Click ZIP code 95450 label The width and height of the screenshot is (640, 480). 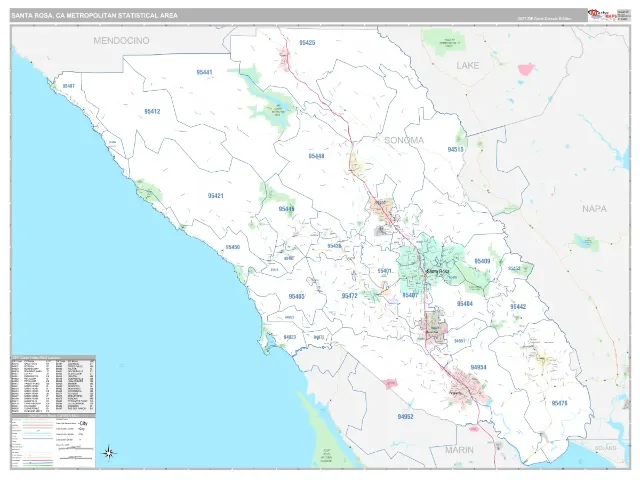(x=233, y=247)
